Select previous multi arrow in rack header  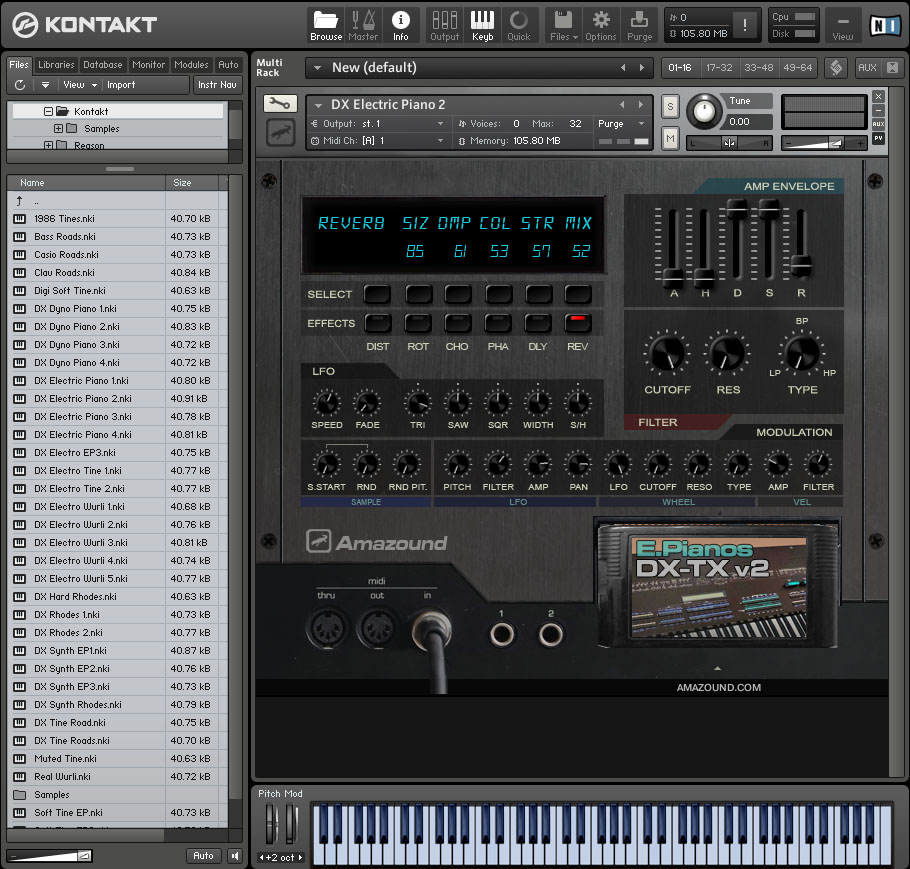(x=623, y=68)
